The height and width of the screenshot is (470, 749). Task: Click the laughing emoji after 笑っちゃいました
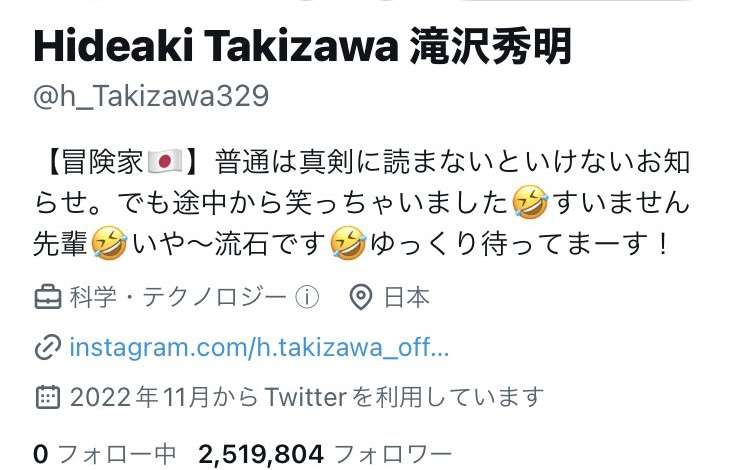point(530,203)
